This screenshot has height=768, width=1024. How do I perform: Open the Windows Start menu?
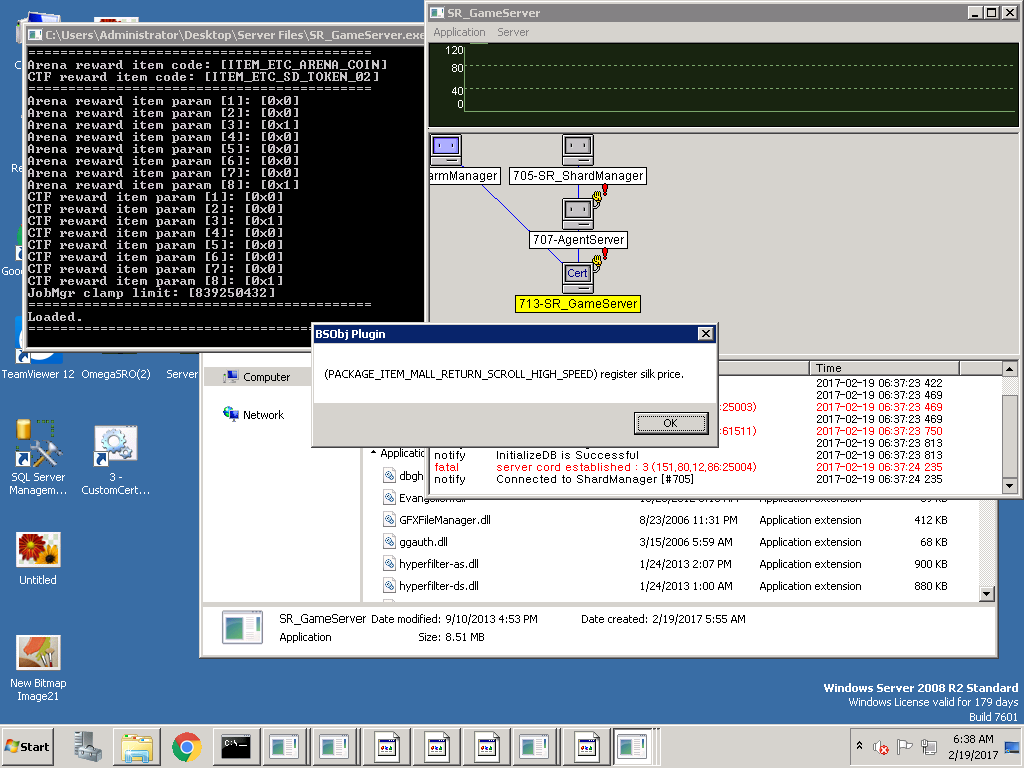[x=27, y=746]
